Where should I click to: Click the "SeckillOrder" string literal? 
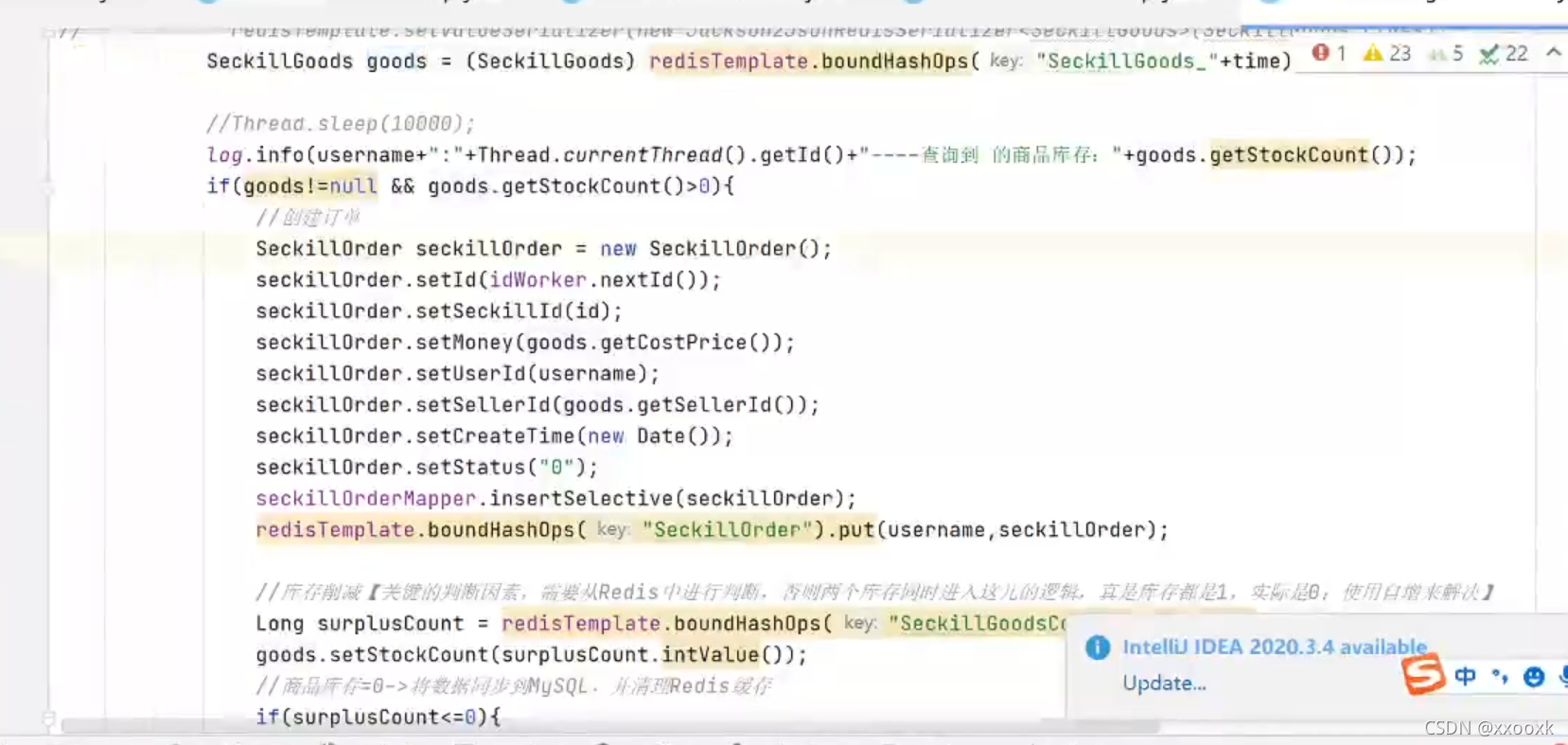pyautogui.click(x=728, y=530)
